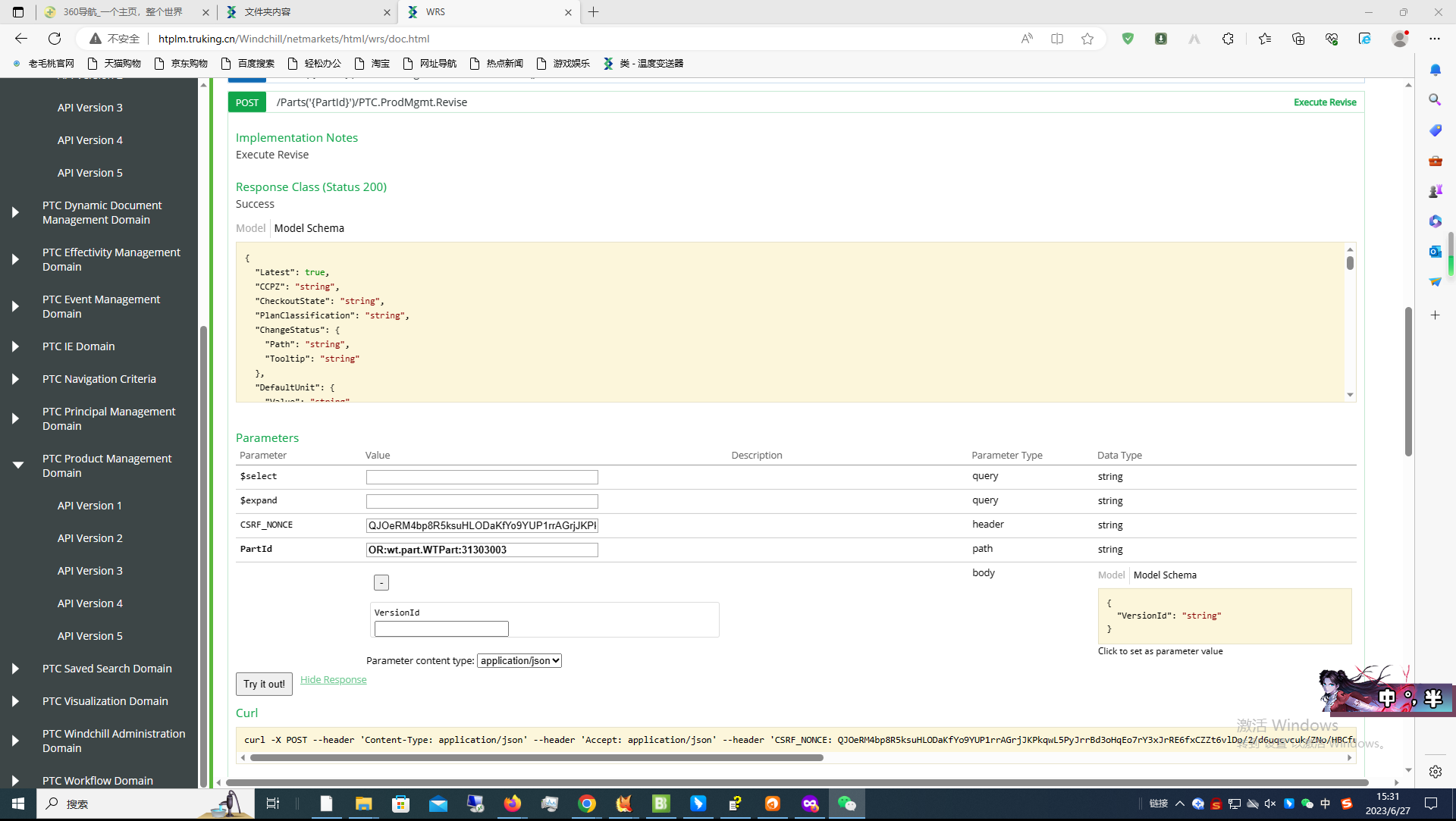Open 淘宝 bookmark
The height and width of the screenshot is (821, 1456).
372,64
